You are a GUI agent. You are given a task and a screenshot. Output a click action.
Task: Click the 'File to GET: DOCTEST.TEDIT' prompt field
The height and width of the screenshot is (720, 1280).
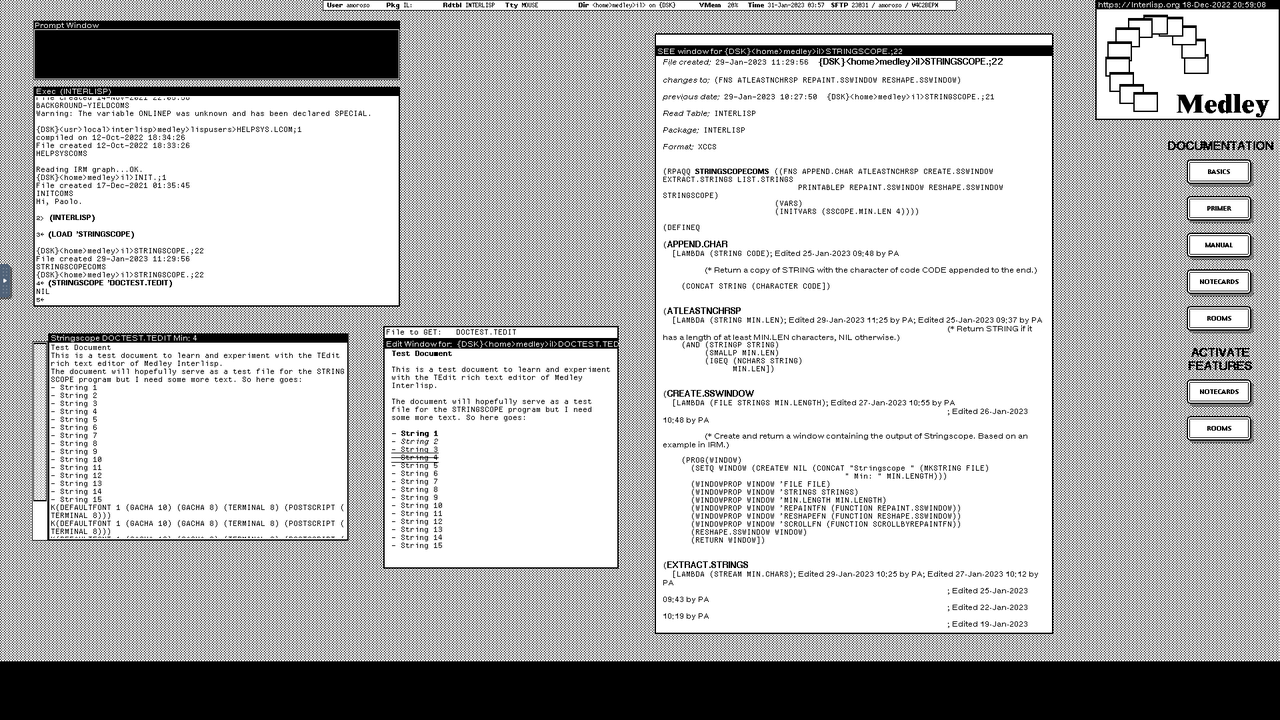tap(501, 332)
